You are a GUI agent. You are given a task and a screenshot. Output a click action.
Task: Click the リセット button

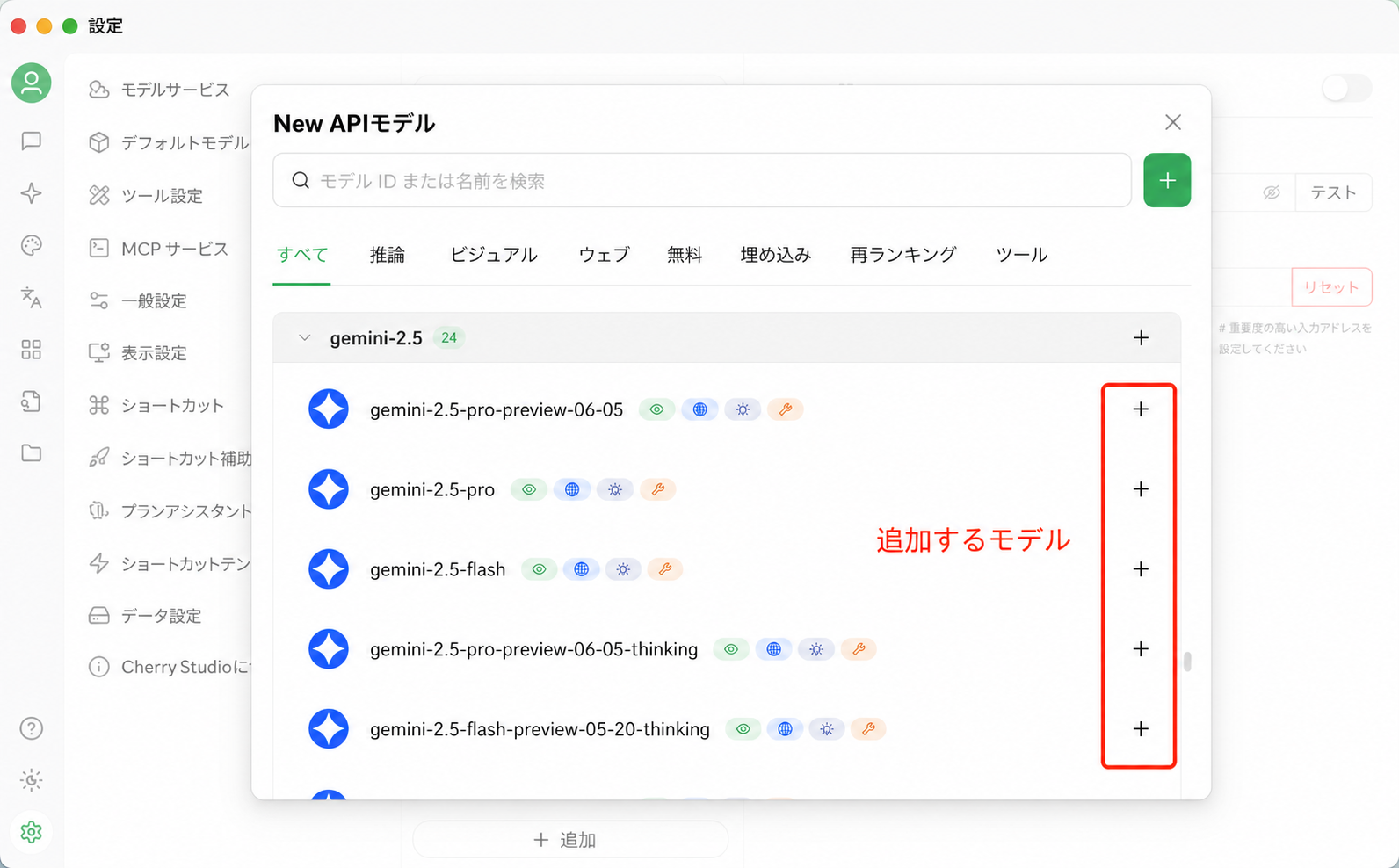pyautogui.click(x=1331, y=287)
